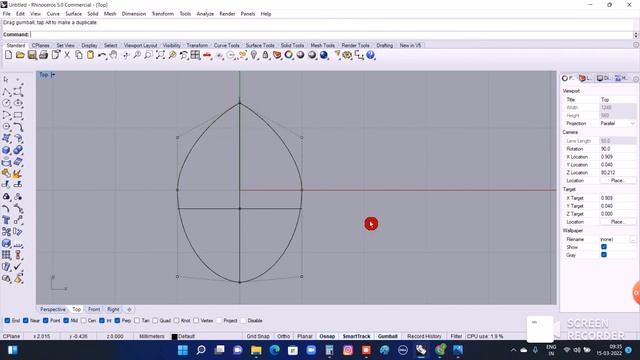Open the File menu

[x=7, y=14]
